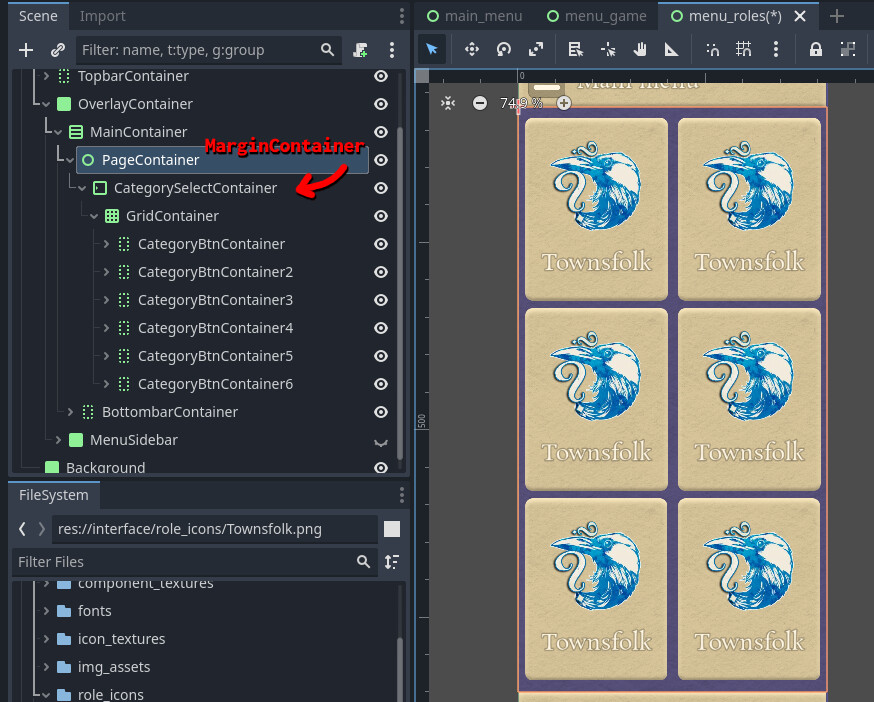This screenshot has width=874, height=702.
Task: Toggle smart snapping
Action: tap(712, 49)
